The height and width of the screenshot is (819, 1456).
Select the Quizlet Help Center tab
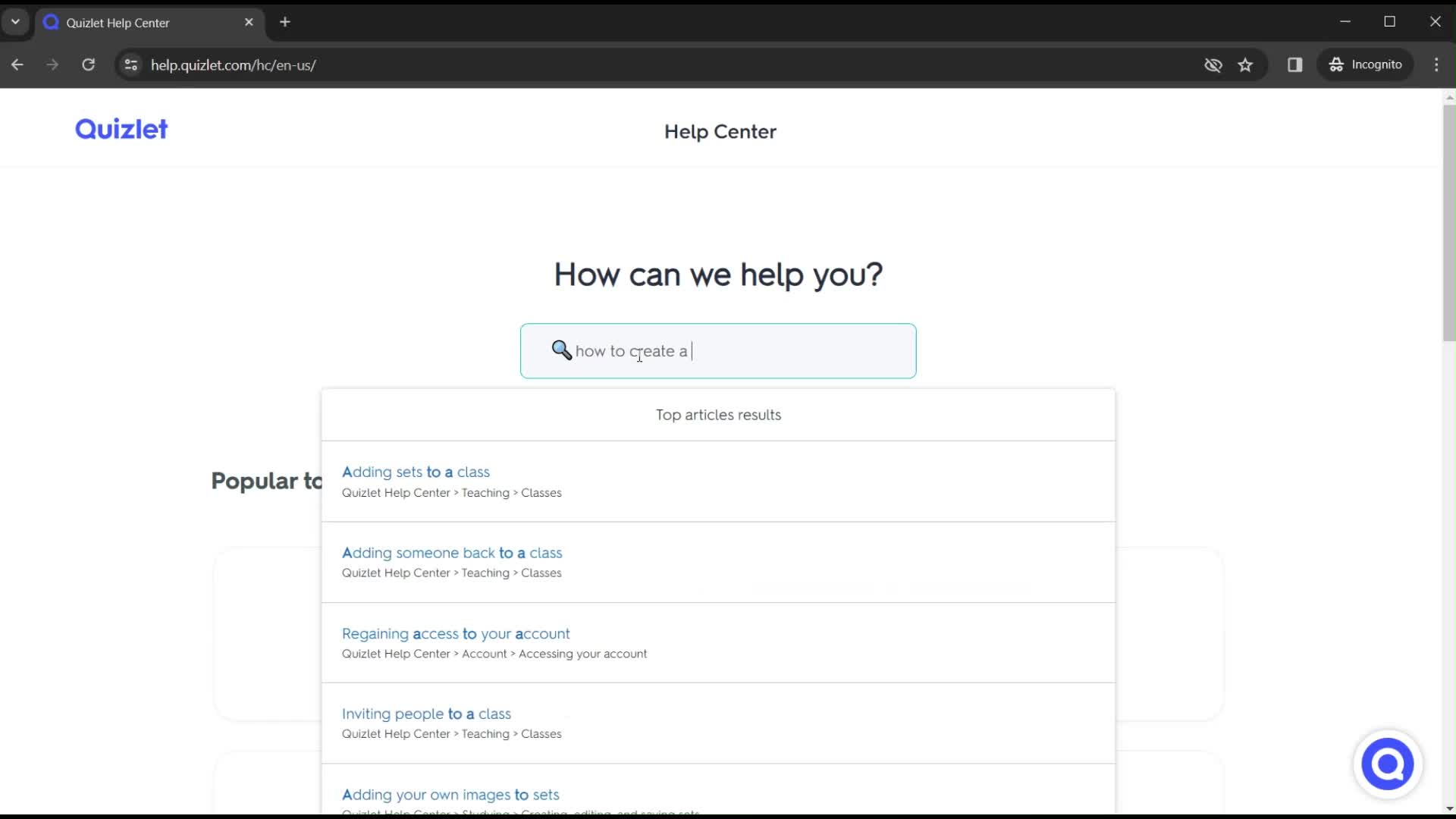click(150, 23)
